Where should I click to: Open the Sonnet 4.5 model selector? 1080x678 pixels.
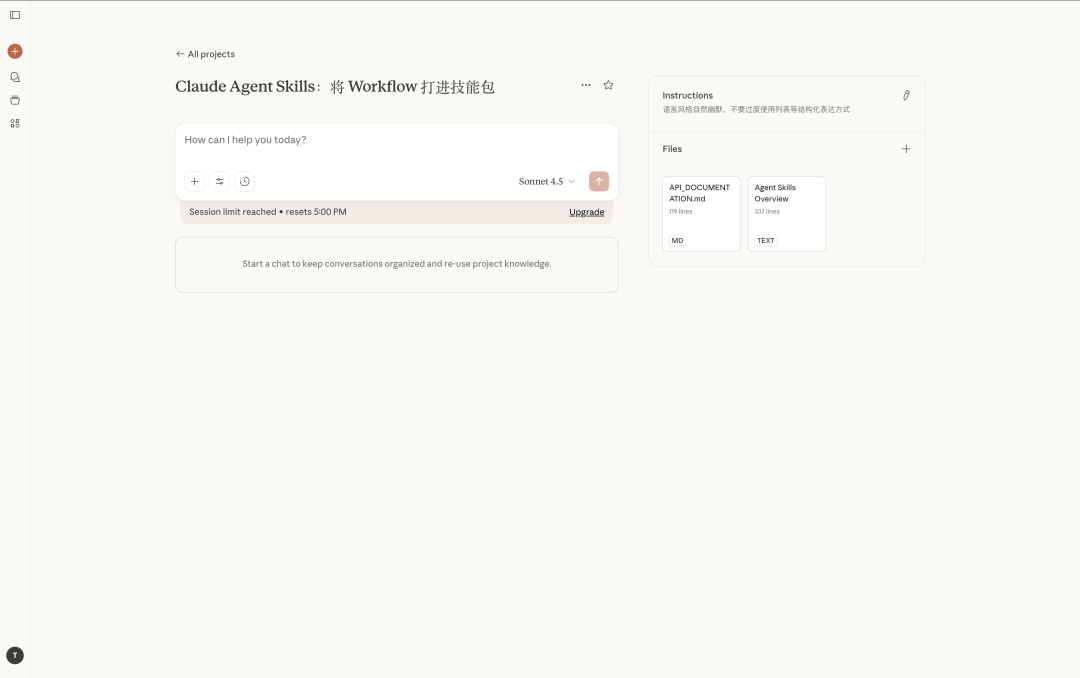click(x=547, y=181)
